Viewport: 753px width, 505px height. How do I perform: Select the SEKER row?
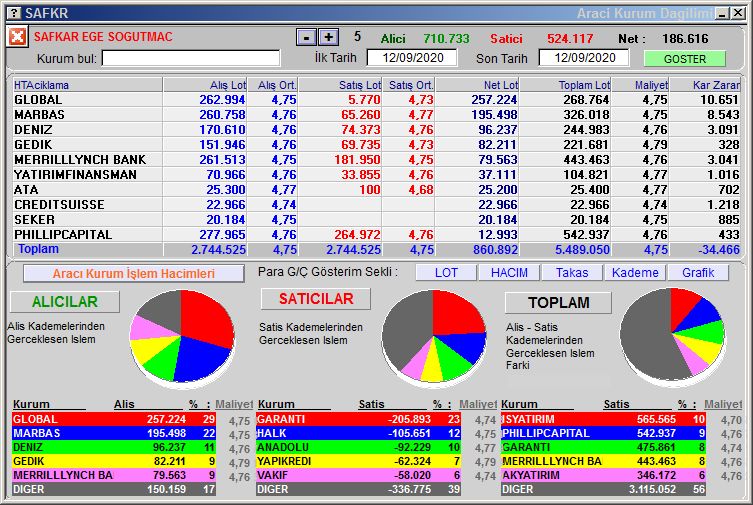point(377,219)
